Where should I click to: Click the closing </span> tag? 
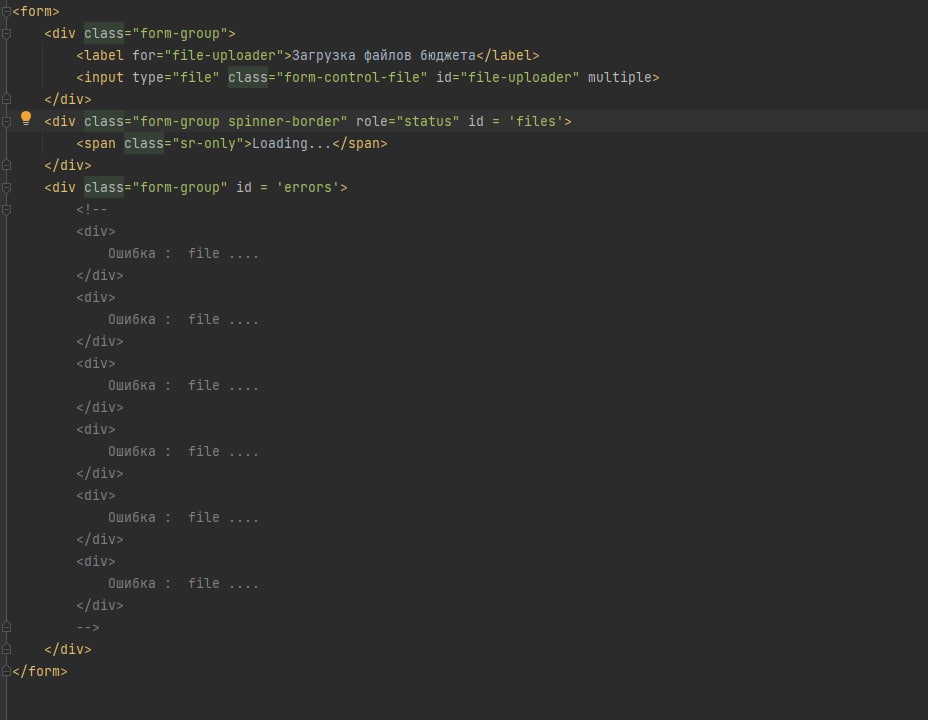pos(359,143)
